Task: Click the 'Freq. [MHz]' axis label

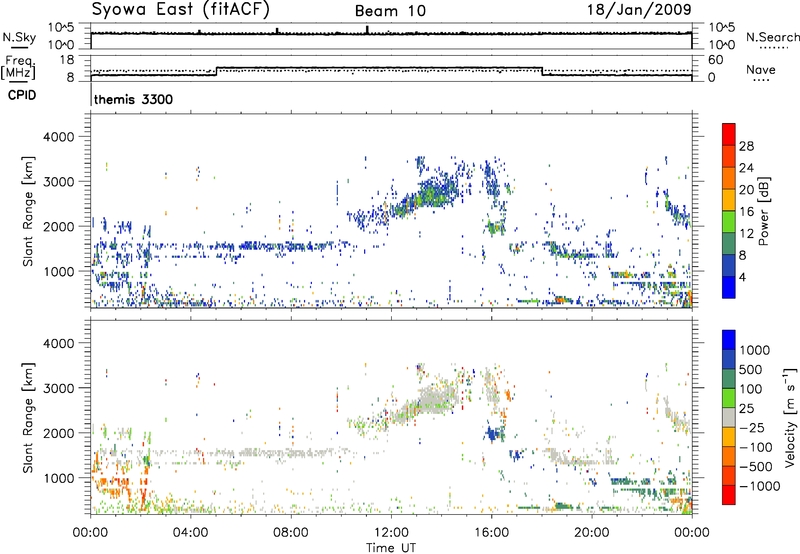Action: 18,67
